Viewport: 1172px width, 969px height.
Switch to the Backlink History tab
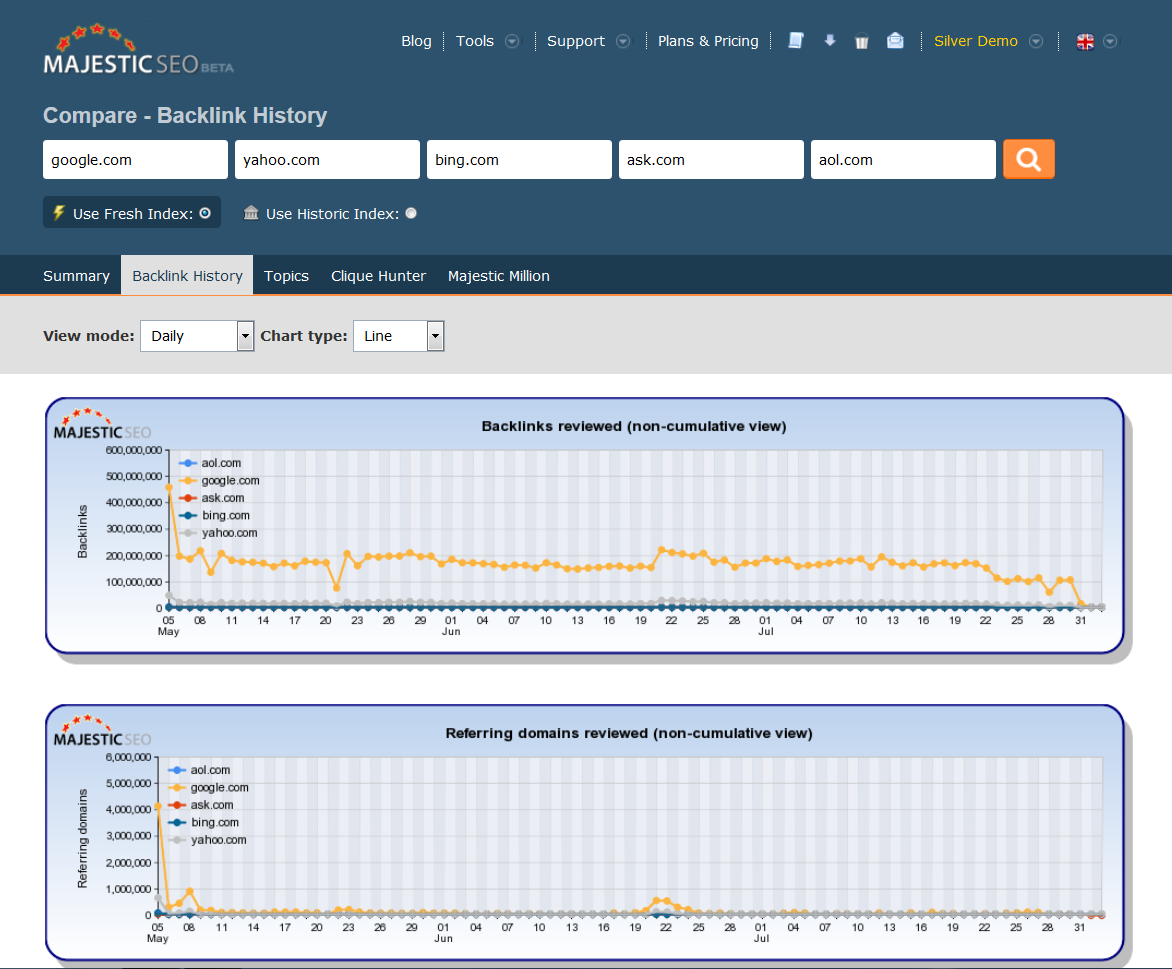click(188, 276)
